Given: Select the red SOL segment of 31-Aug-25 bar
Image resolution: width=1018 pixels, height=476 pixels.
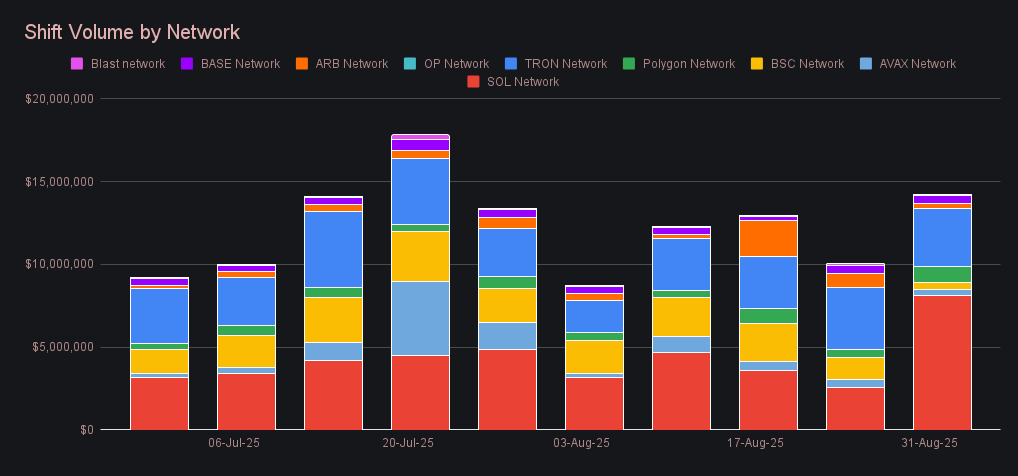Looking at the screenshot, I should (x=942, y=362).
